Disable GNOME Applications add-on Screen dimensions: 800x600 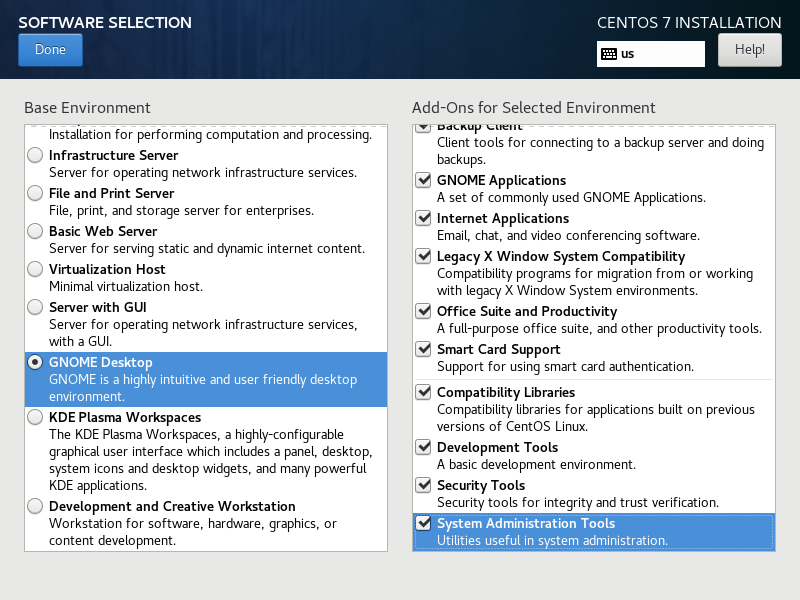tap(423, 180)
